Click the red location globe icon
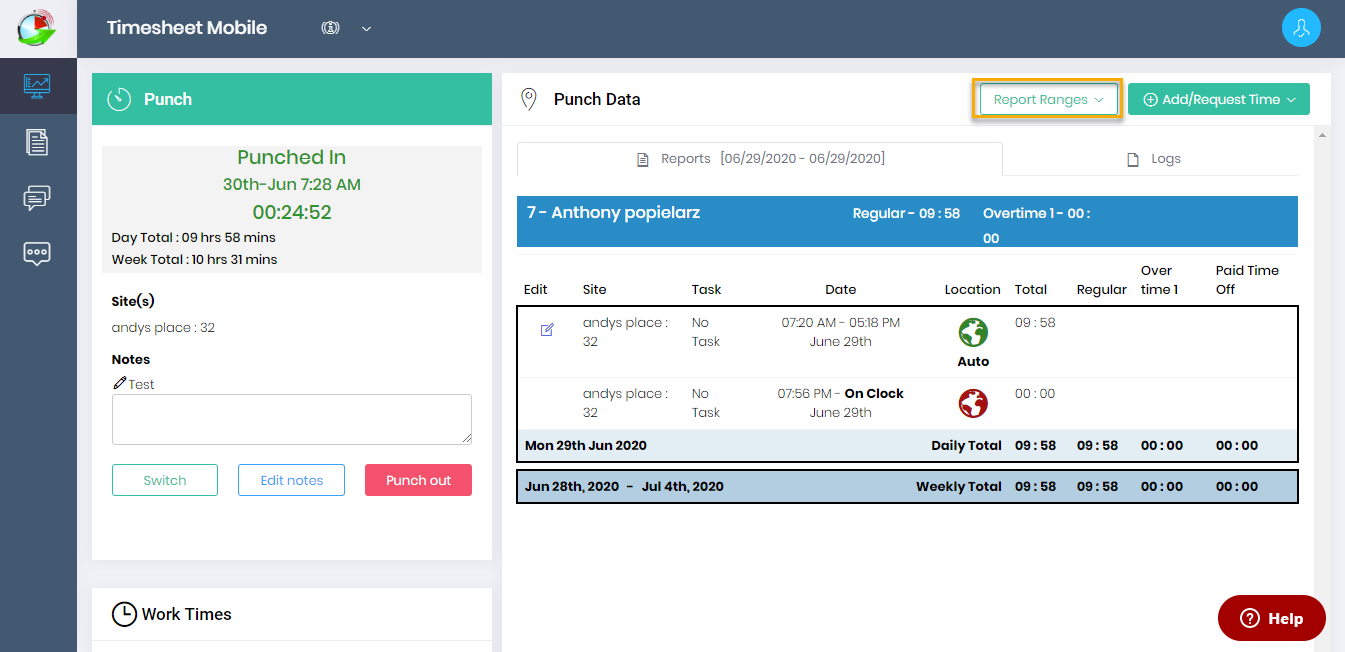Viewport: 1345px width, 652px height. (972, 403)
